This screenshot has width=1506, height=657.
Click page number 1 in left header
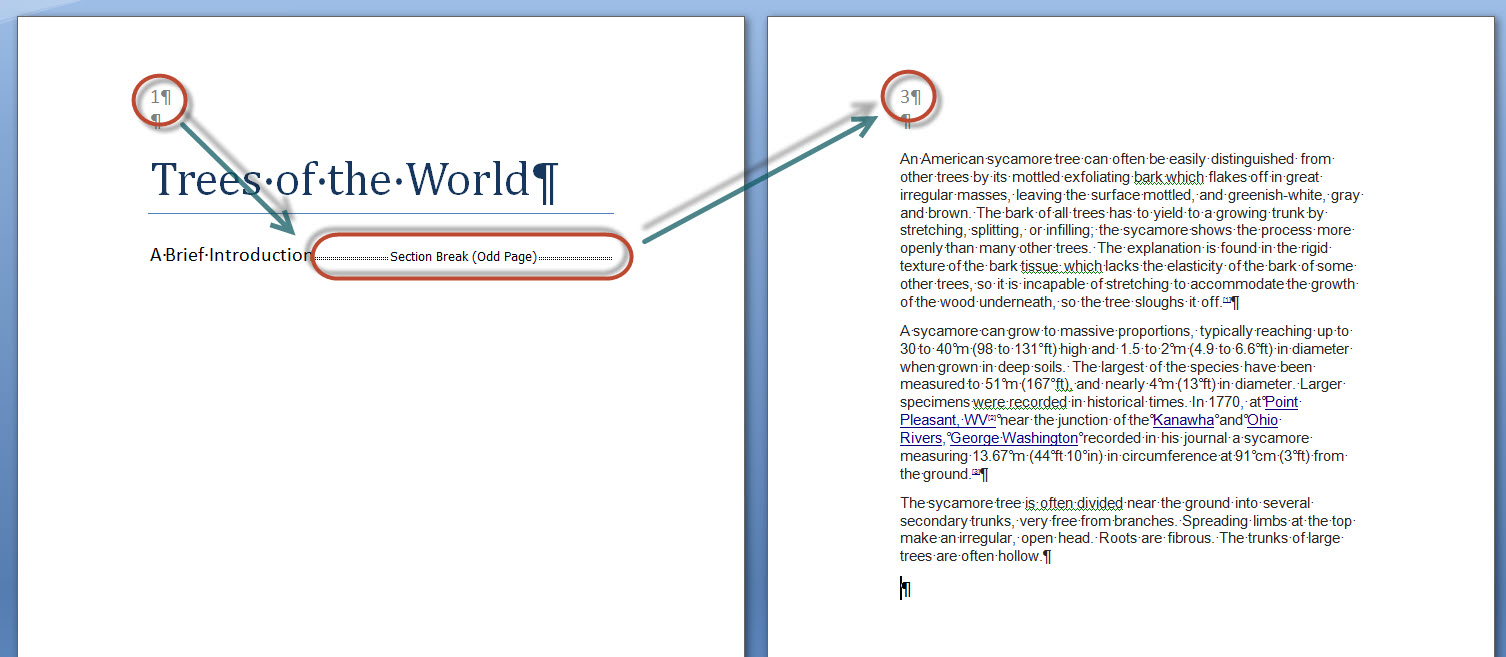tap(155, 98)
